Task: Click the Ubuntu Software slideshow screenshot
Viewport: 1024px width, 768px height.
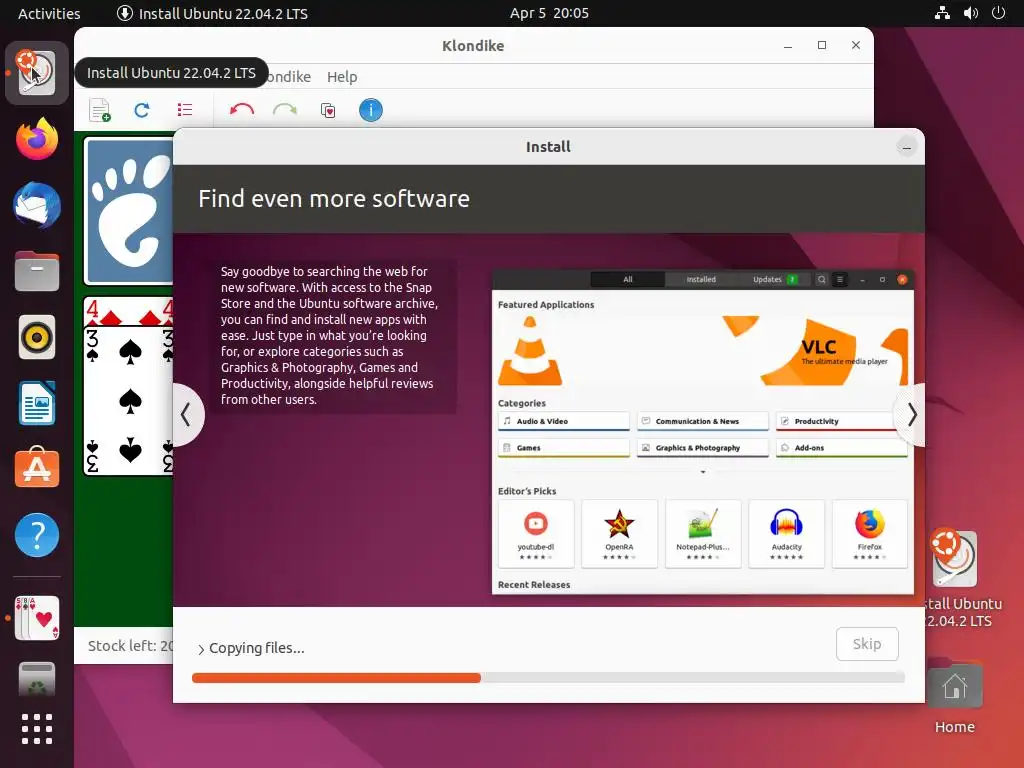Action: [703, 432]
